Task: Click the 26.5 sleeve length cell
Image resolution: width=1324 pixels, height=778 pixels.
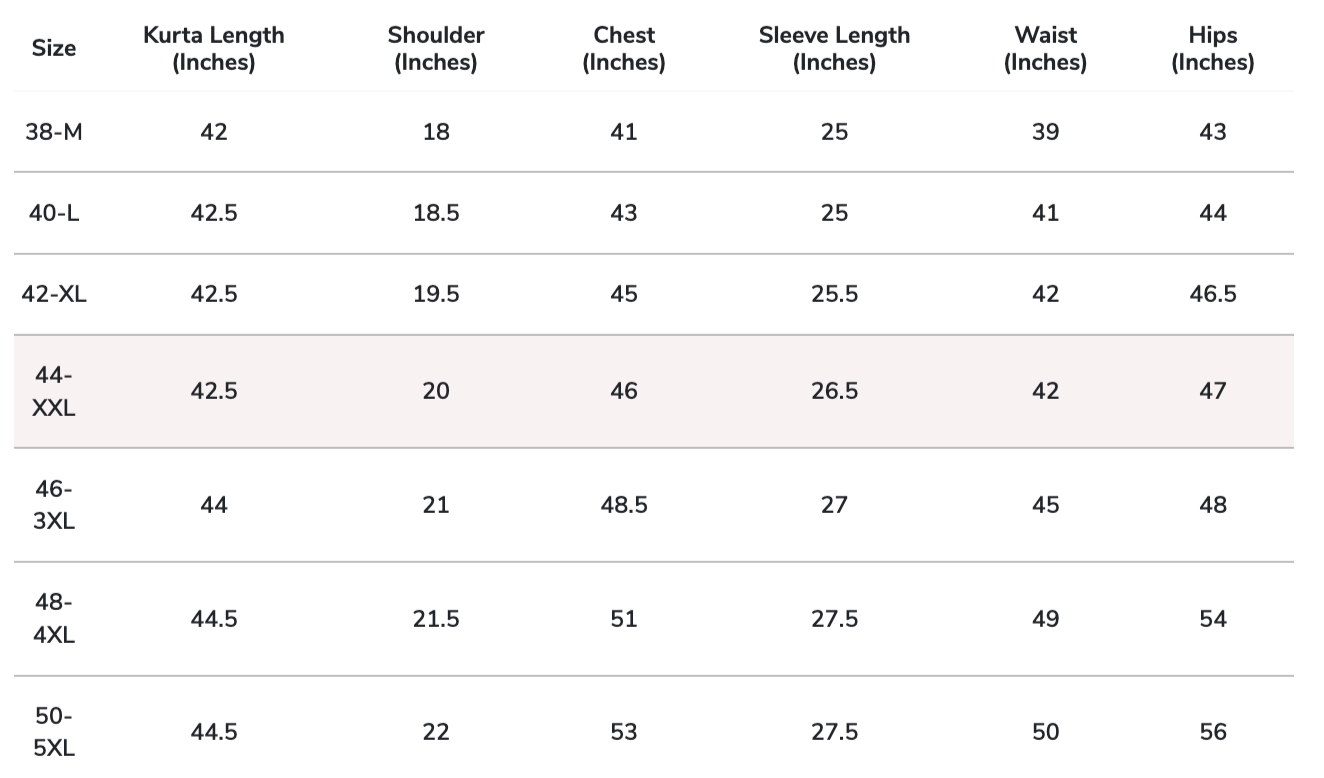Action: pyautogui.click(x=834, y=391)
